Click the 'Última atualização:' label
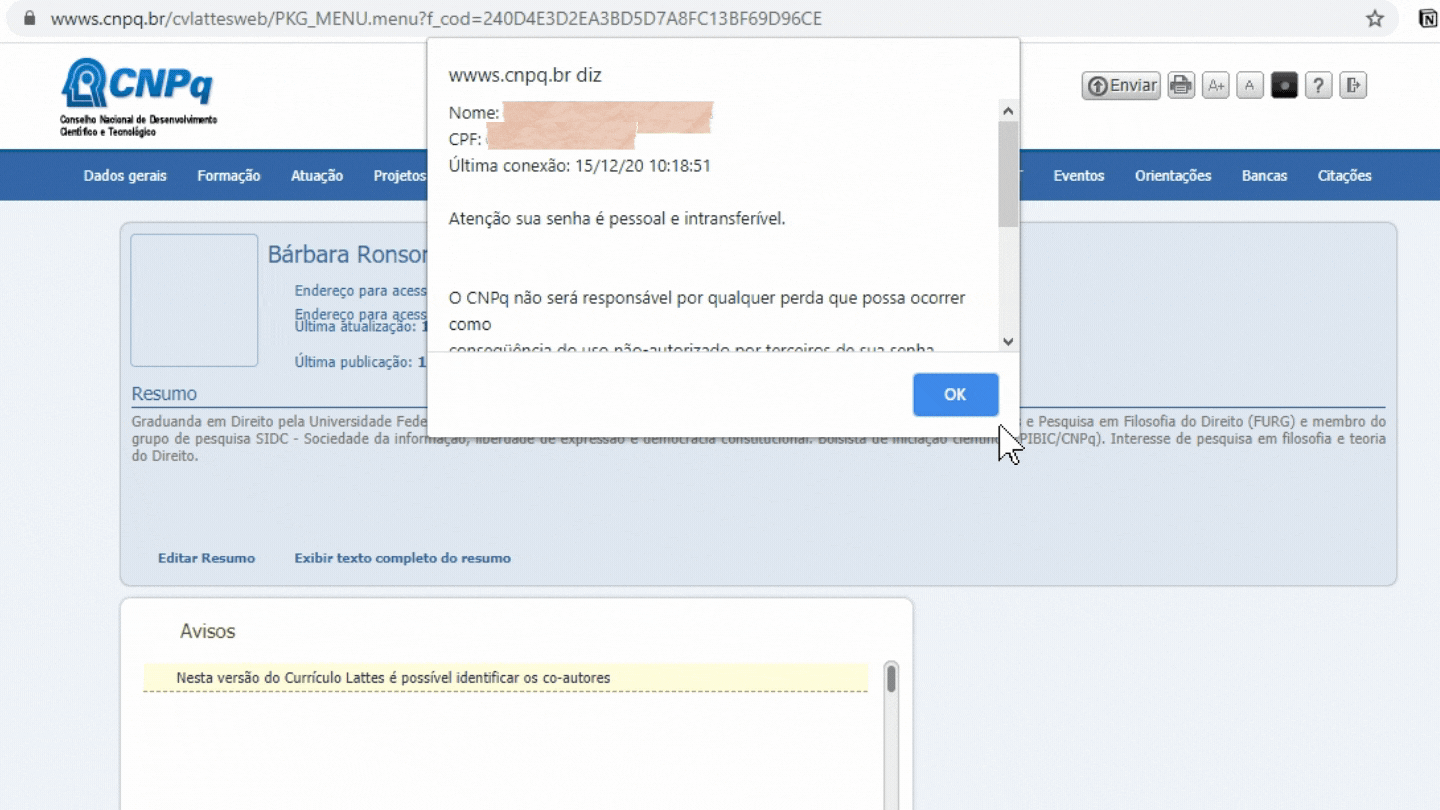This screenshot has width=1440, height=810. (355, 327)
